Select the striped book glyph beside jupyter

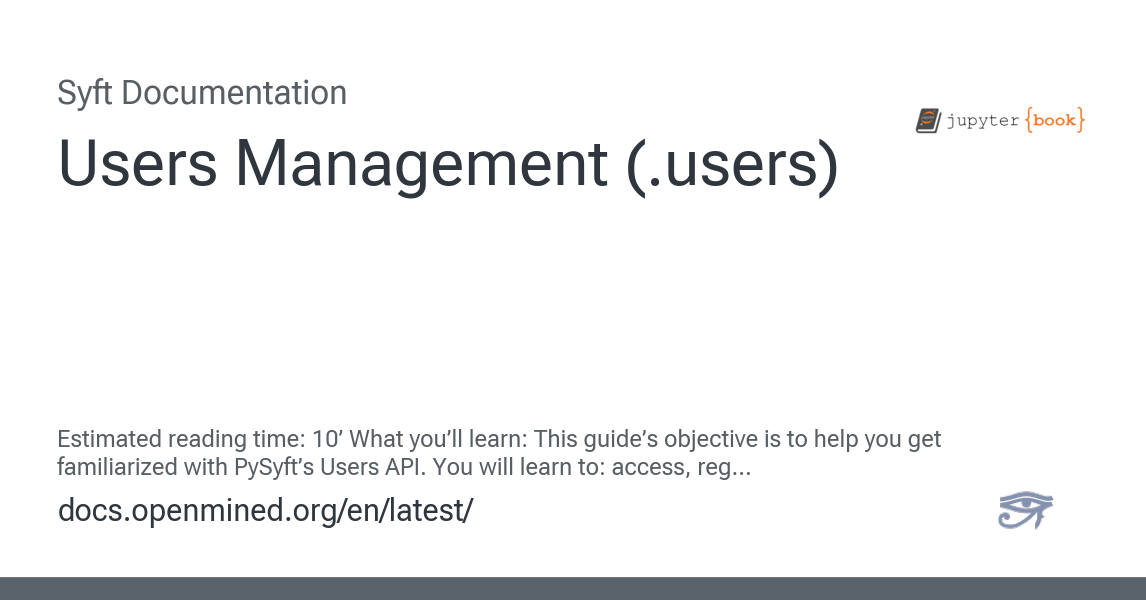(x=927, y=120)
